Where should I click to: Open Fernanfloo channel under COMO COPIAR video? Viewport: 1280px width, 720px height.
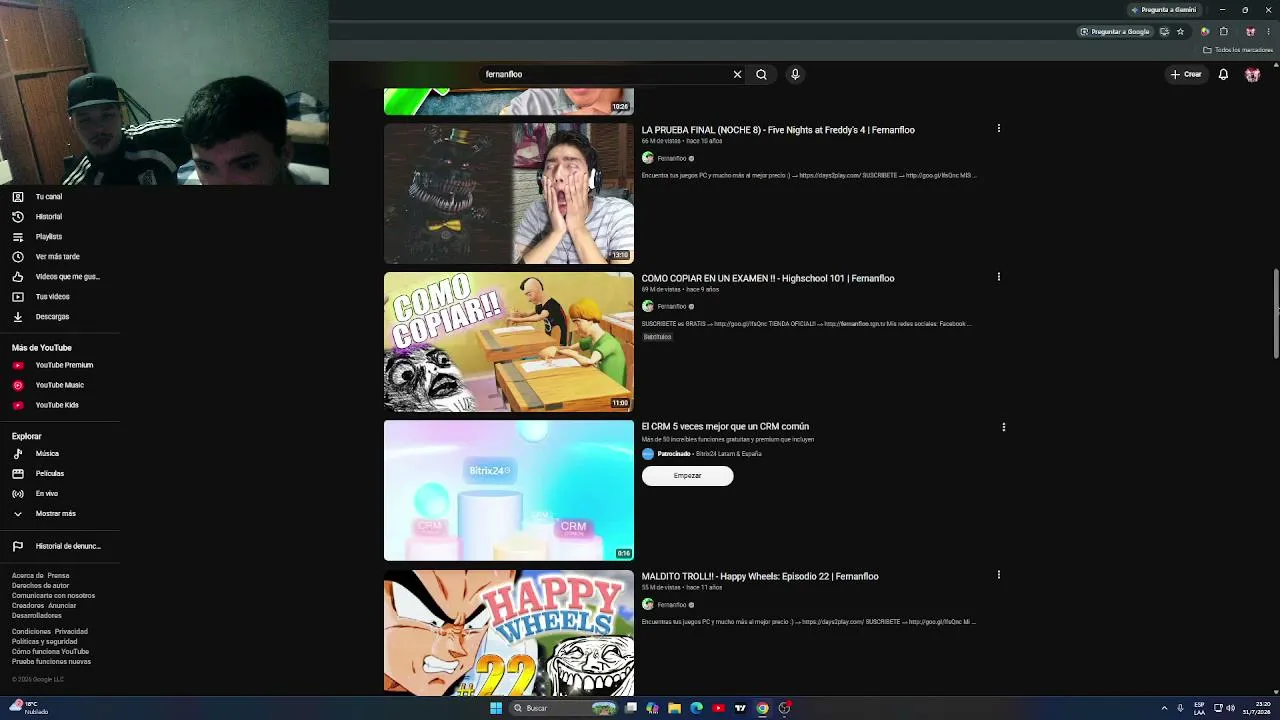tap(672, 306)
